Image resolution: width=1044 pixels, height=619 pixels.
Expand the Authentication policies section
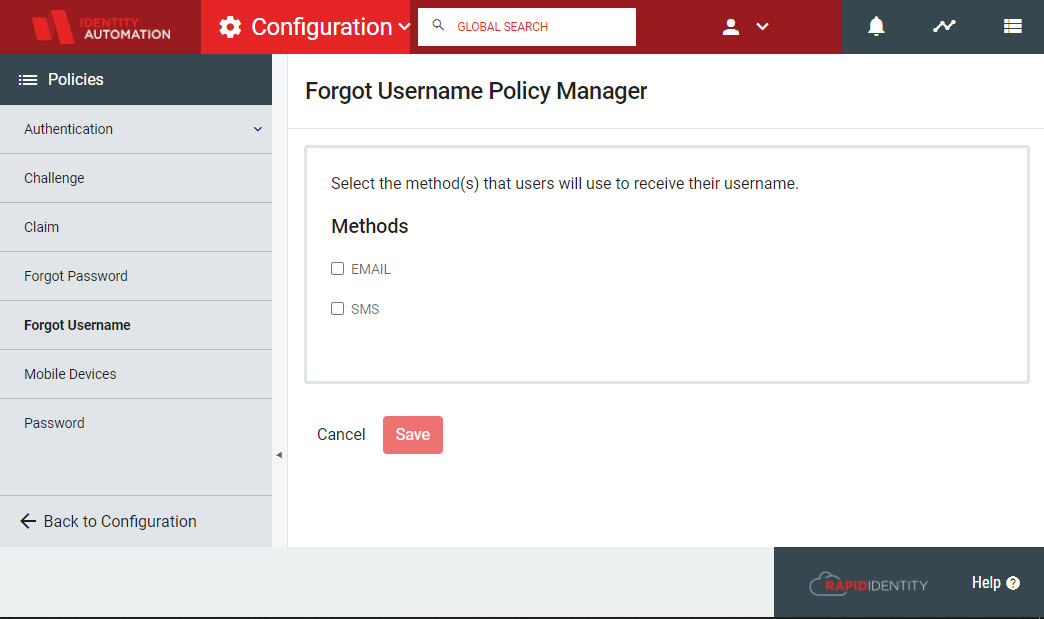coord(258,129)
